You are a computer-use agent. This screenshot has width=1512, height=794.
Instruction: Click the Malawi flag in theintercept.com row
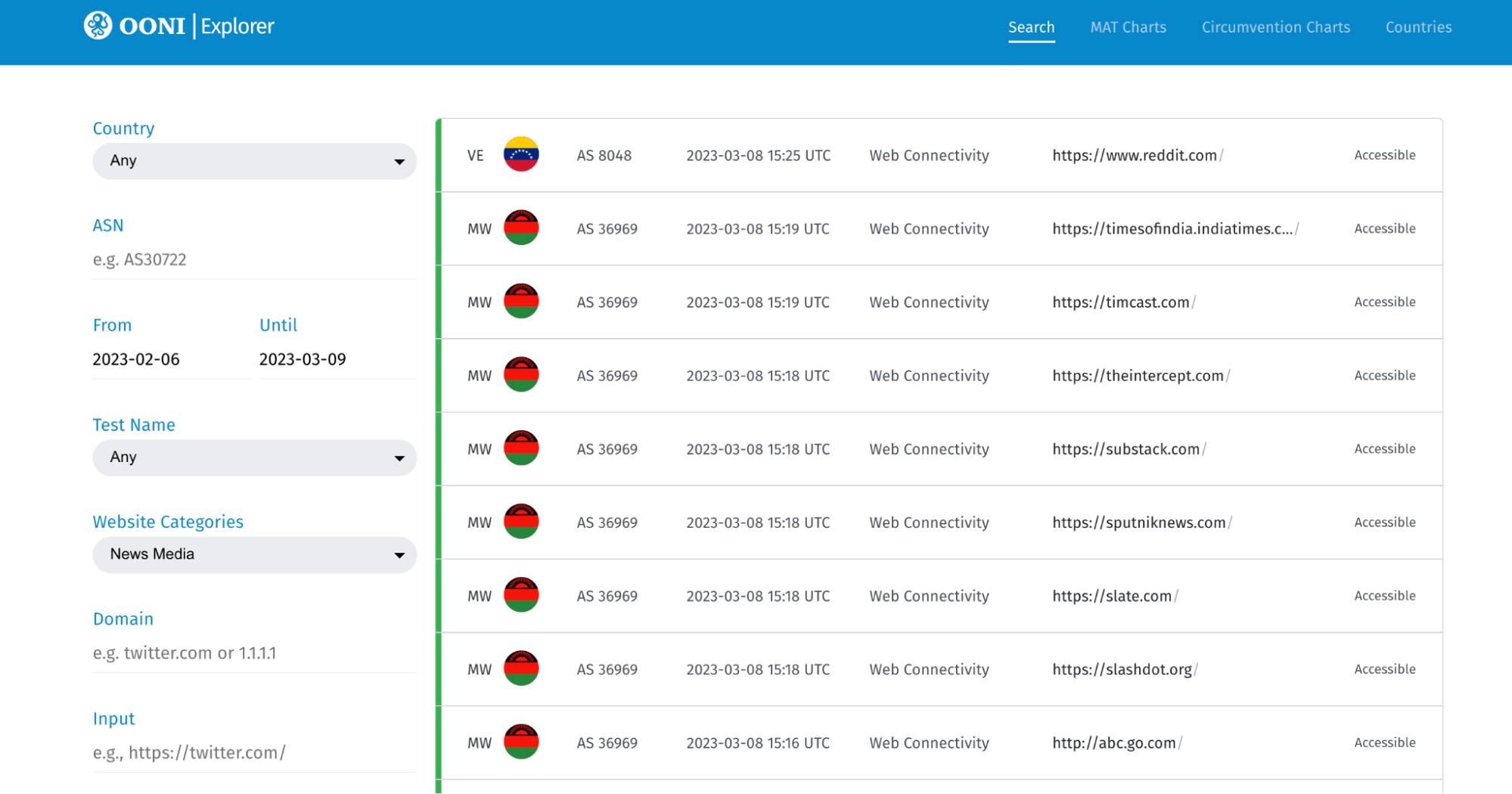tap(521, 375)
